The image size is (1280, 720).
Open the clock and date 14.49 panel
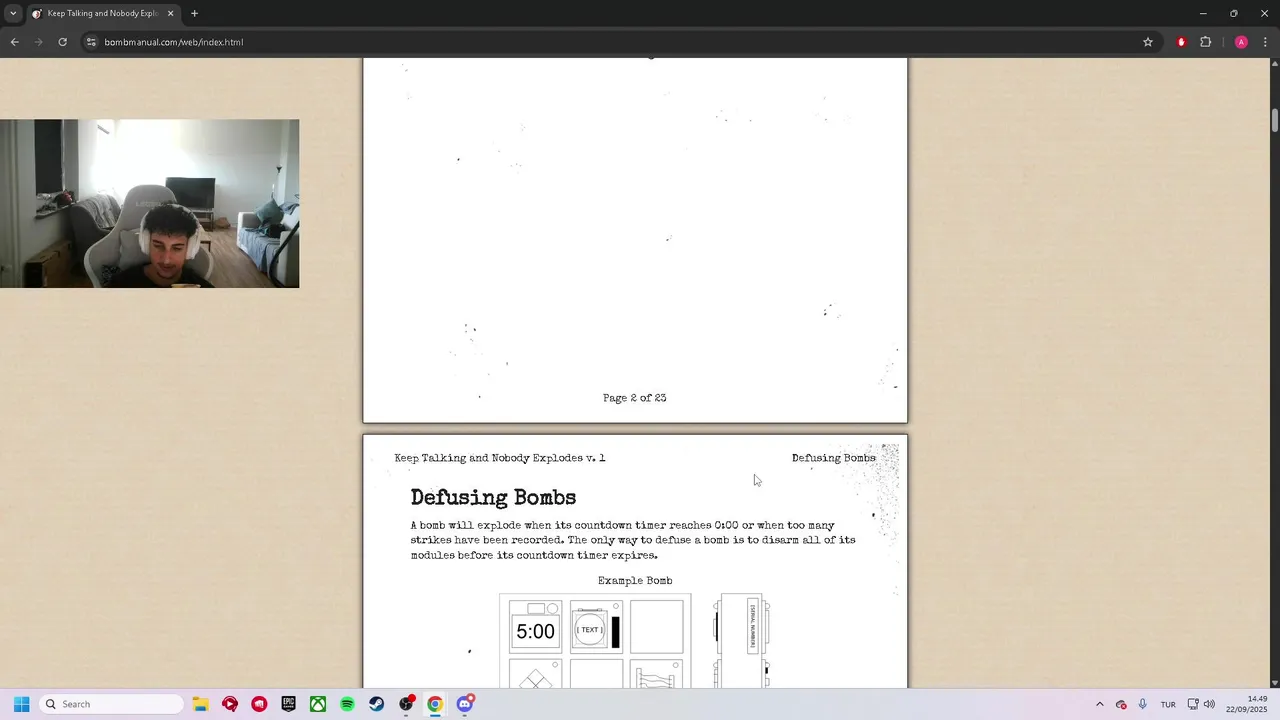click(x=1247, y=704)
